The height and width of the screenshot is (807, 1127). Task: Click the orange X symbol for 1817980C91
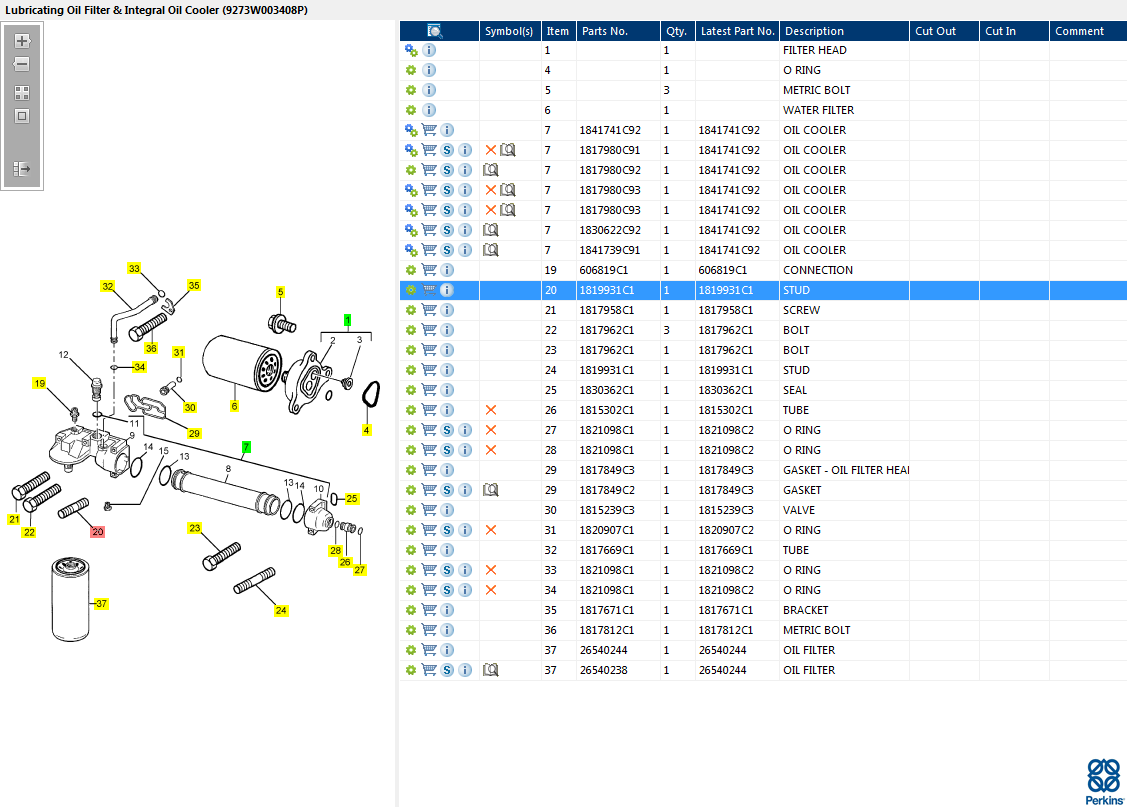(491, 150)
